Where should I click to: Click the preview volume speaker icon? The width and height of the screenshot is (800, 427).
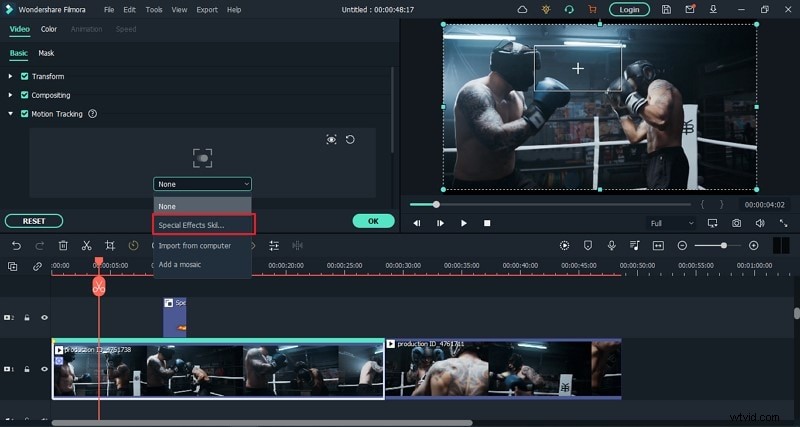[760, 223]
